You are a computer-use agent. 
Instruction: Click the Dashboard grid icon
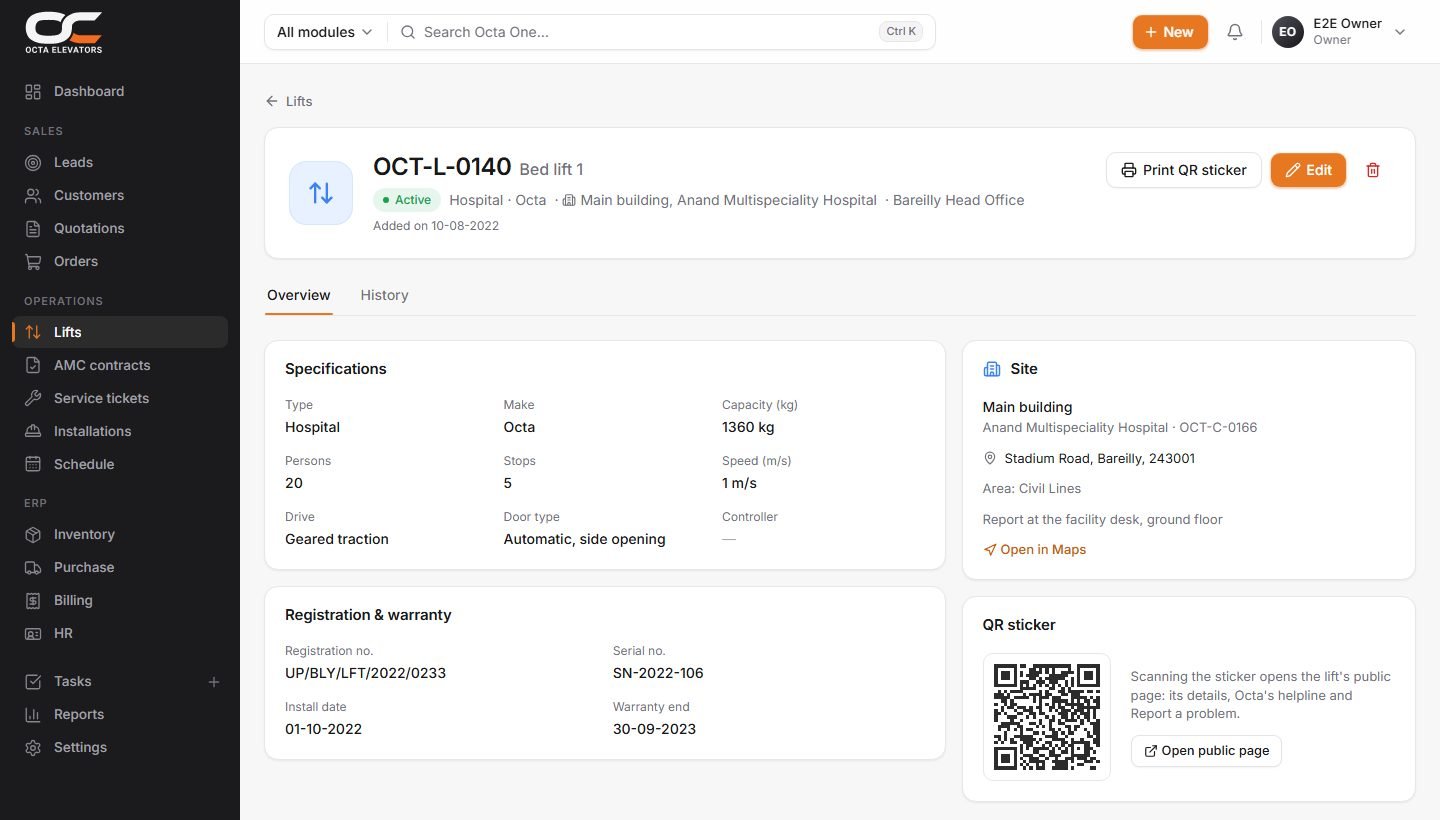33,92
